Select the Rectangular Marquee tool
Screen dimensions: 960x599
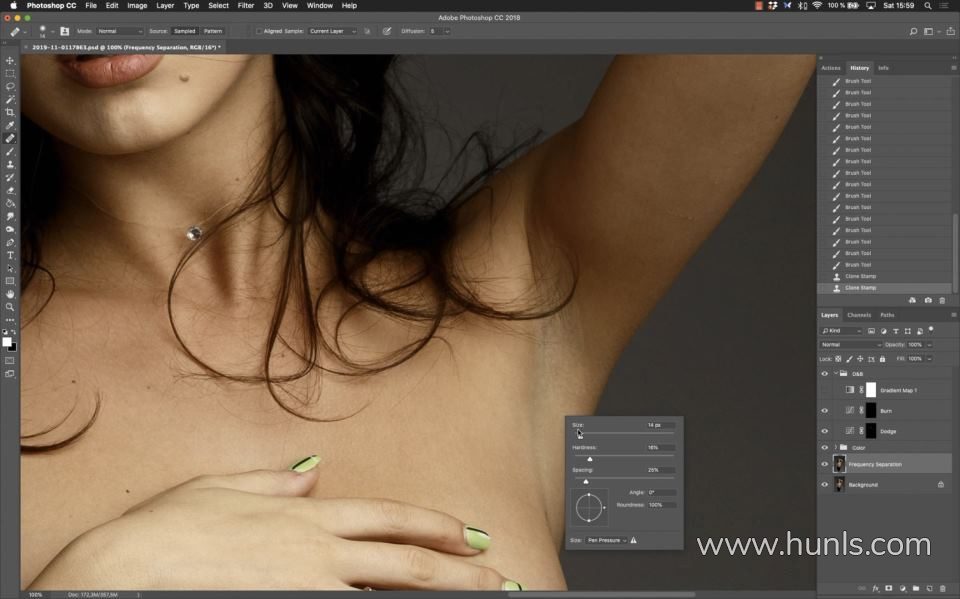(x=10, y=73)
